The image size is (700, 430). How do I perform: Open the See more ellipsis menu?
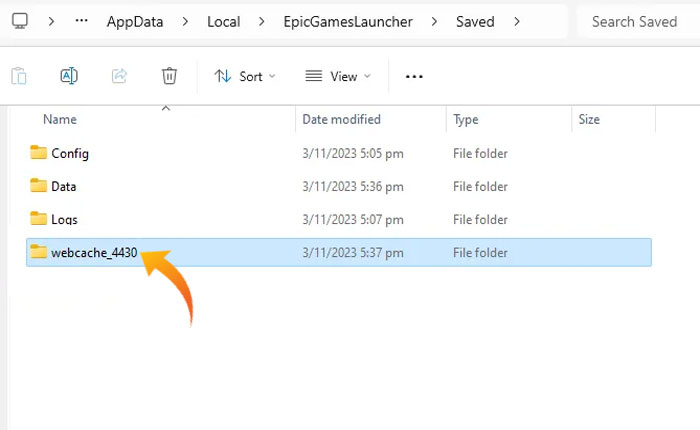click(414, 76)
